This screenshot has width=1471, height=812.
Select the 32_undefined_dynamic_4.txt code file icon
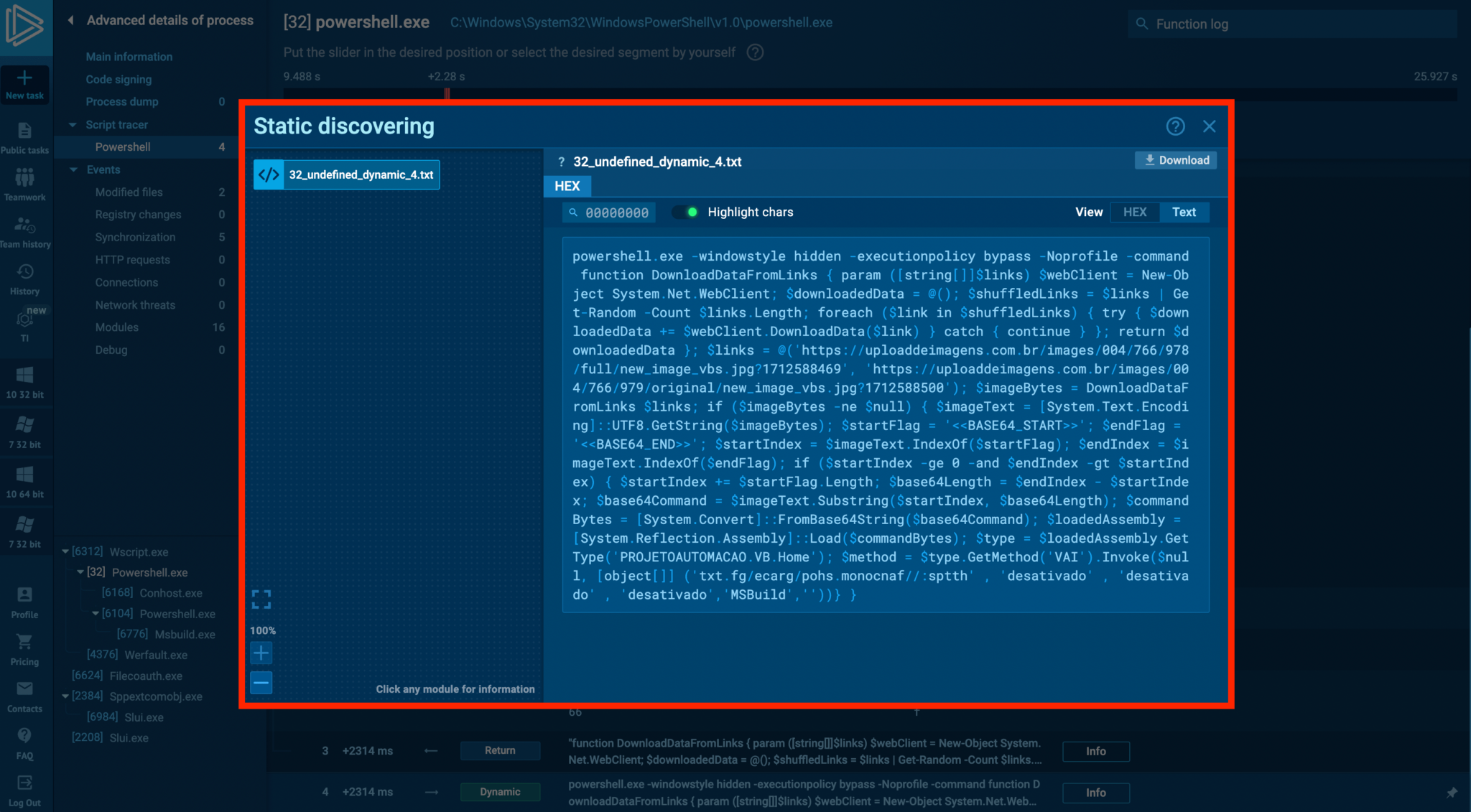click(x=269, y=174)
